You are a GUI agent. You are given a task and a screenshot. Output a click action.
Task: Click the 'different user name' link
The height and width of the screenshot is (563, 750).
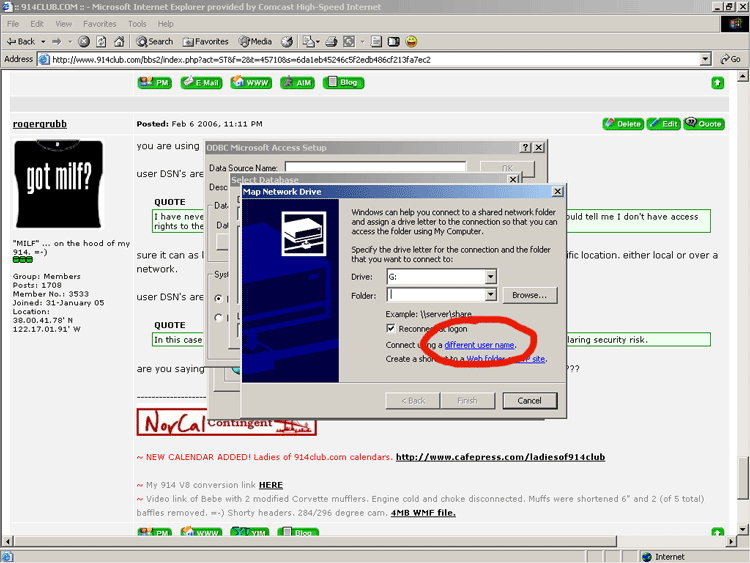coord(479,345)
